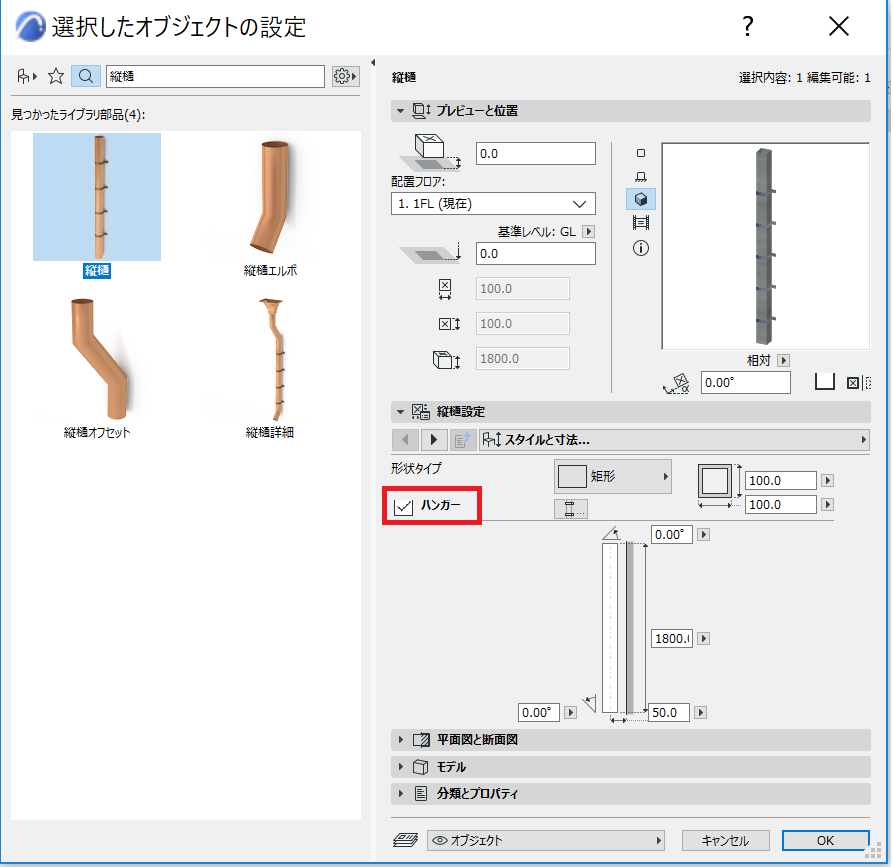Click the 3D preview image of the downpipe
Image resolution: width=893 pixels, height=867 pixels.
(x=765, y=246)
